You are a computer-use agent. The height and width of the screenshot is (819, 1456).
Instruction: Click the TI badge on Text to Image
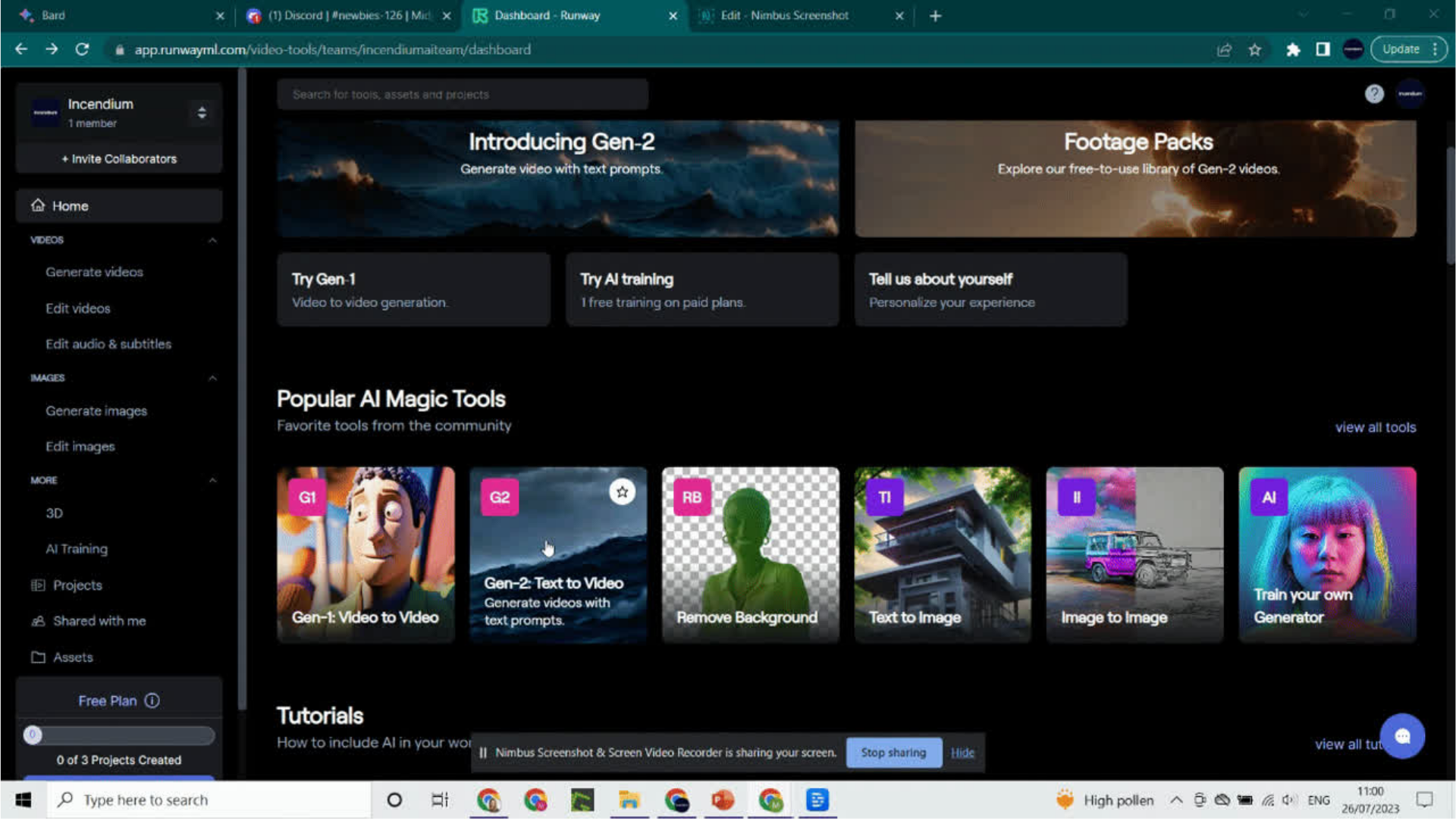coord(884,497)
